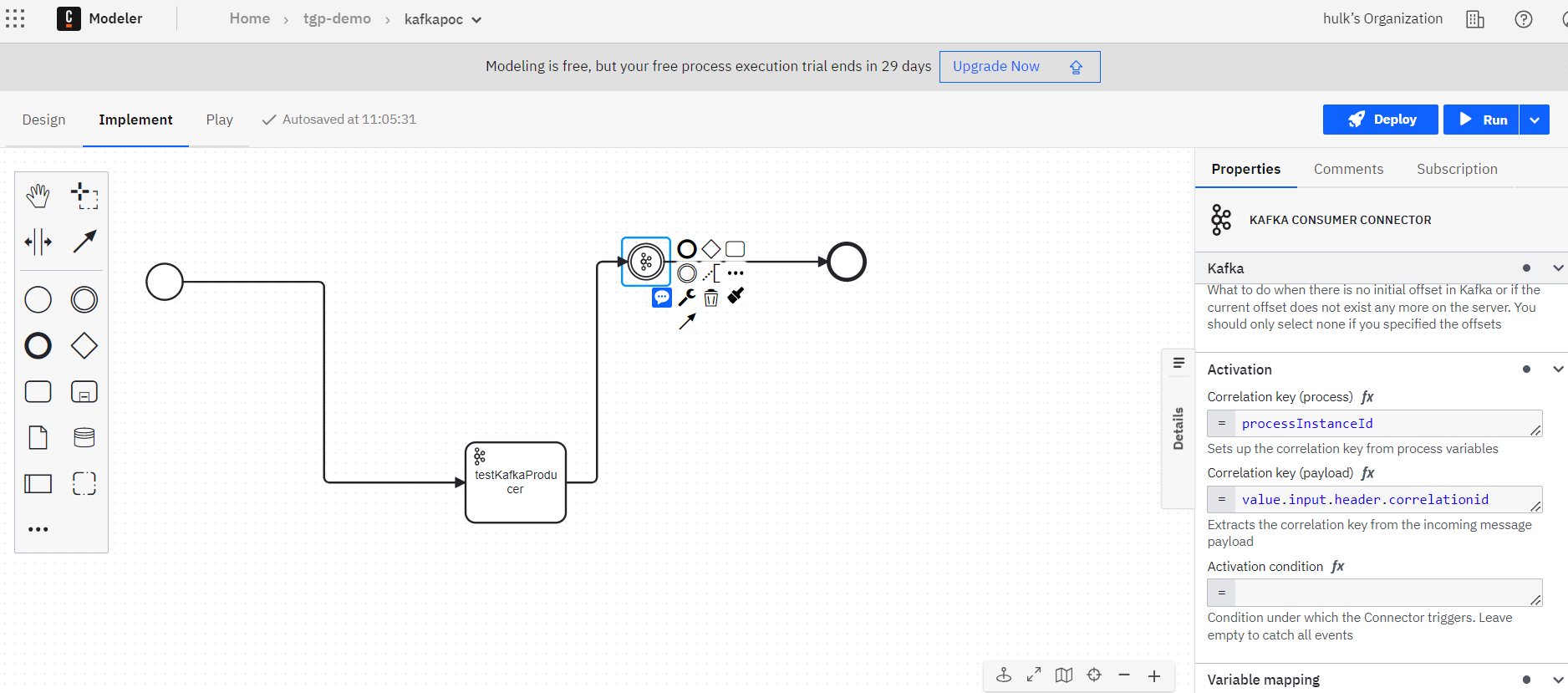
Task: Select the start event on canvas
Action: 165,282
